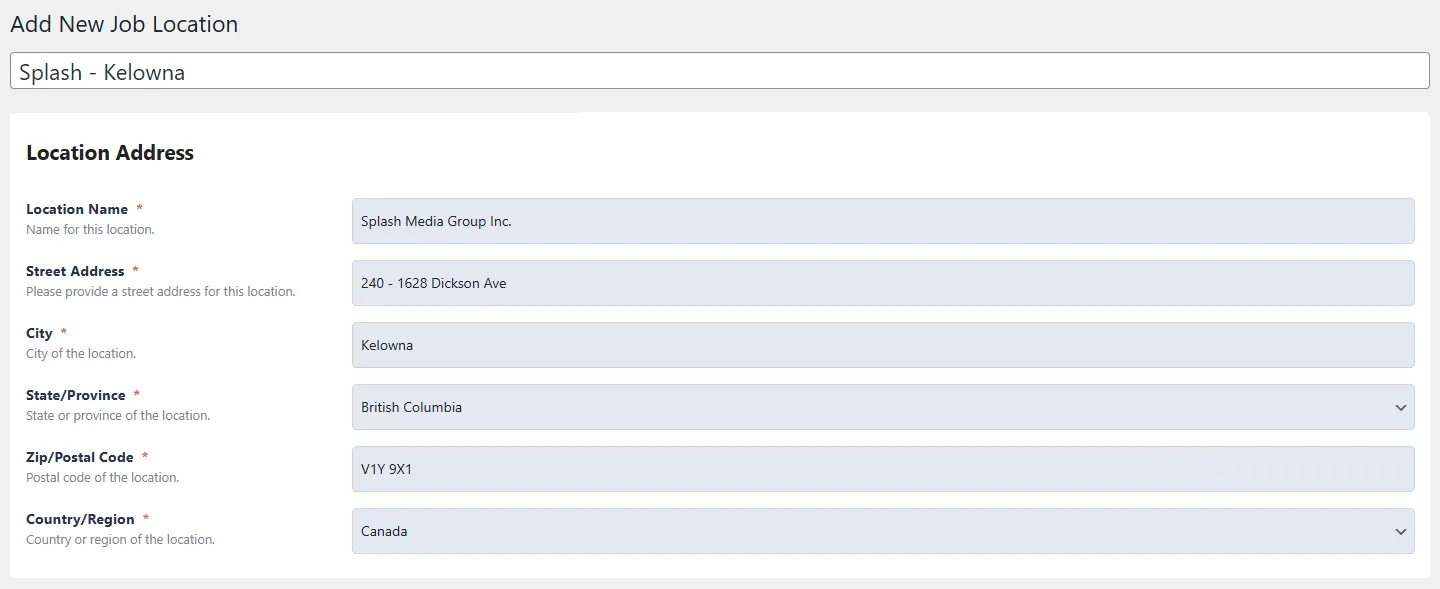Focus the Street Address text box
1440x589 pixels.
click(x=882, y=283)
